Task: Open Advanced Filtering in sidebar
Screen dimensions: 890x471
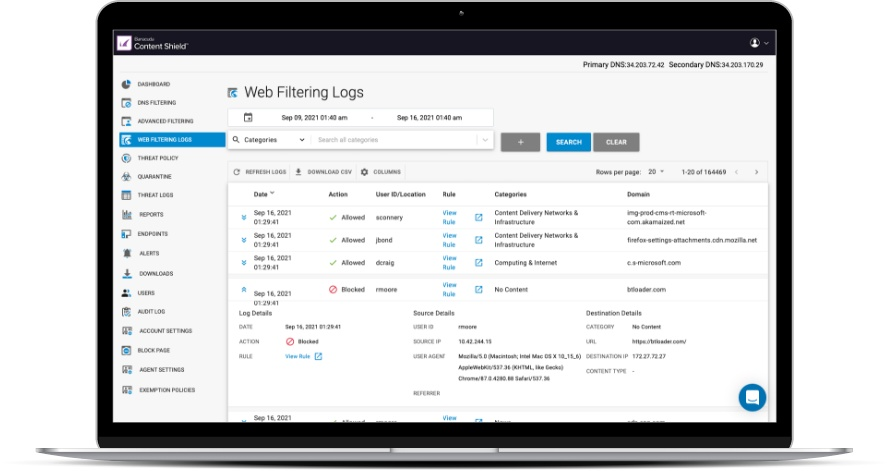Action: pyautogui.click(x=165, y=121)
